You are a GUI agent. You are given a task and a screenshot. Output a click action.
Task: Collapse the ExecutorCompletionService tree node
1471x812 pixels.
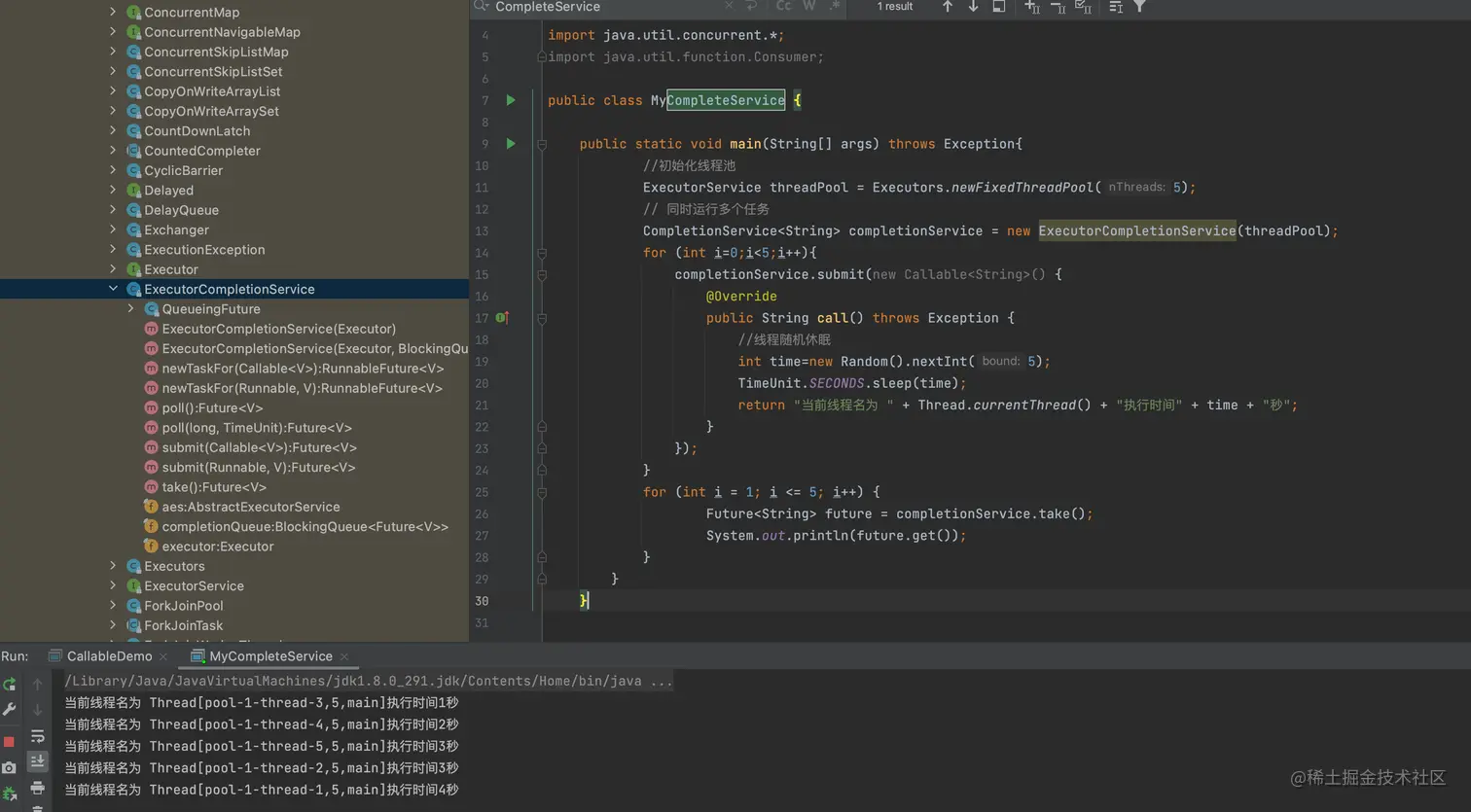[113, 289]
